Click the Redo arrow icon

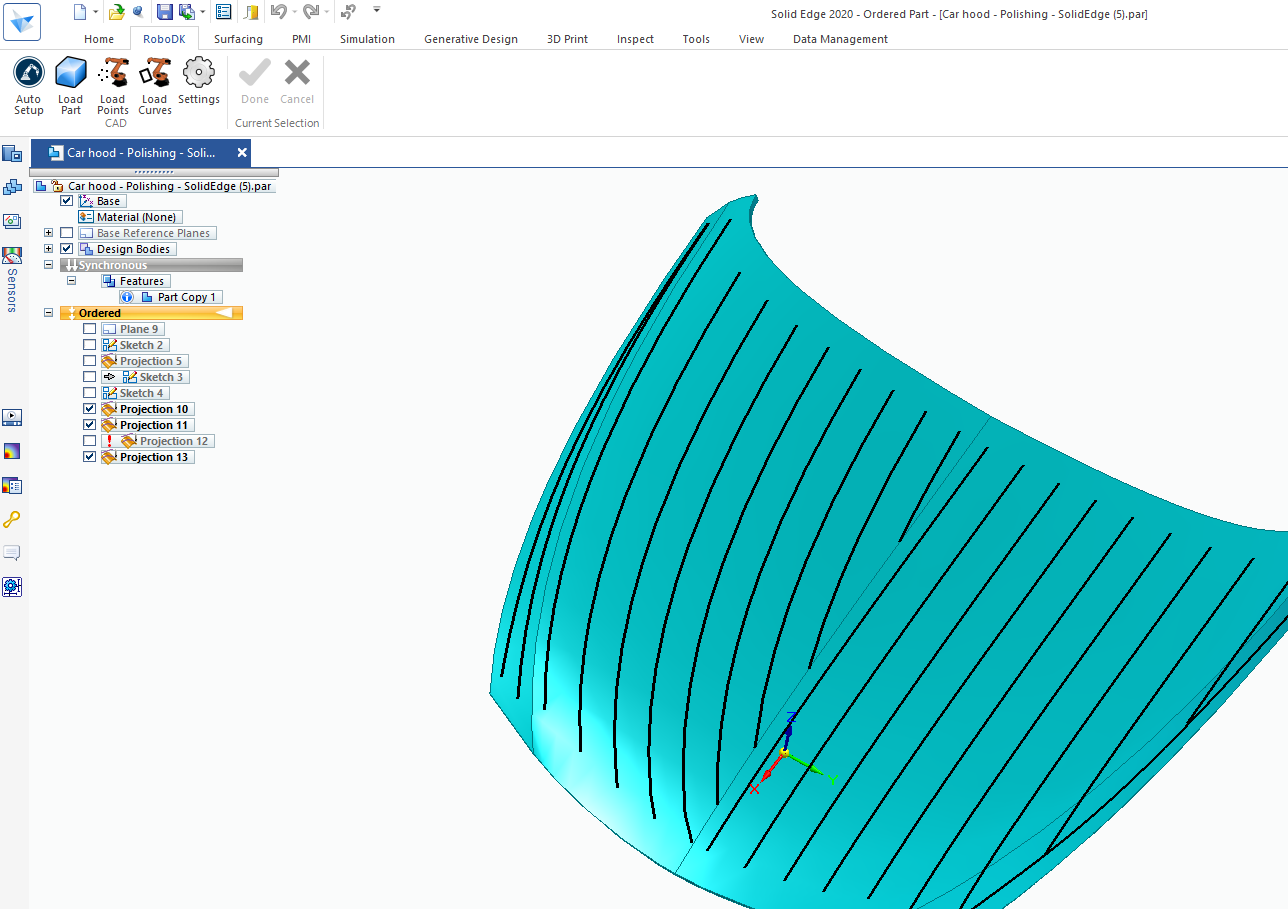[x=311, y=12]
